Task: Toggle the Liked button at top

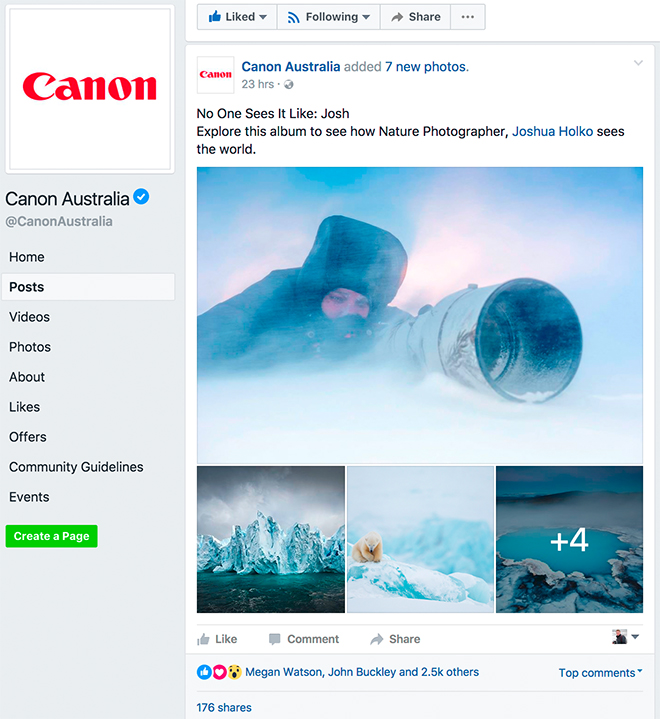Action: click(237, 17)
